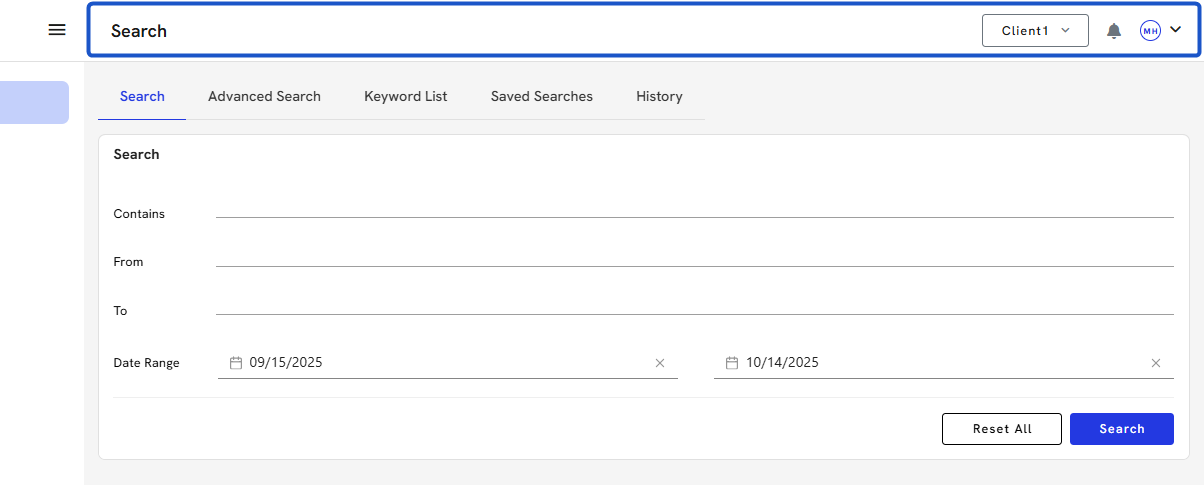Expand the user profile chevron
1204x485 pixels.
tap(1176, 30)
